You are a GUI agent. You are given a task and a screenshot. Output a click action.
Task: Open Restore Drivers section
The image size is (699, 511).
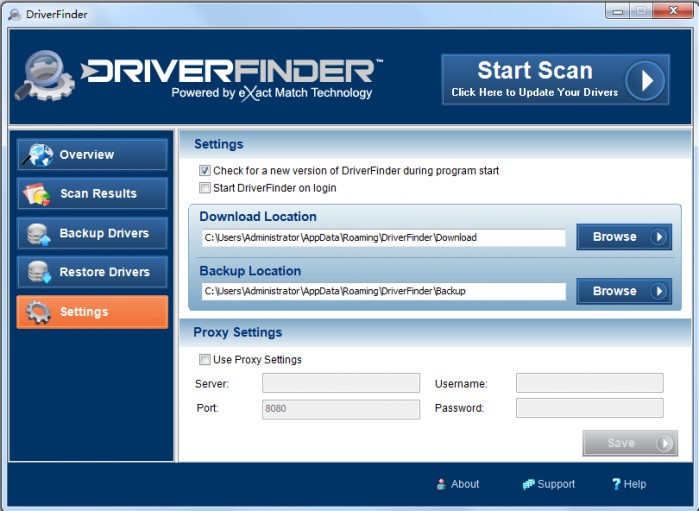point(92,272)
